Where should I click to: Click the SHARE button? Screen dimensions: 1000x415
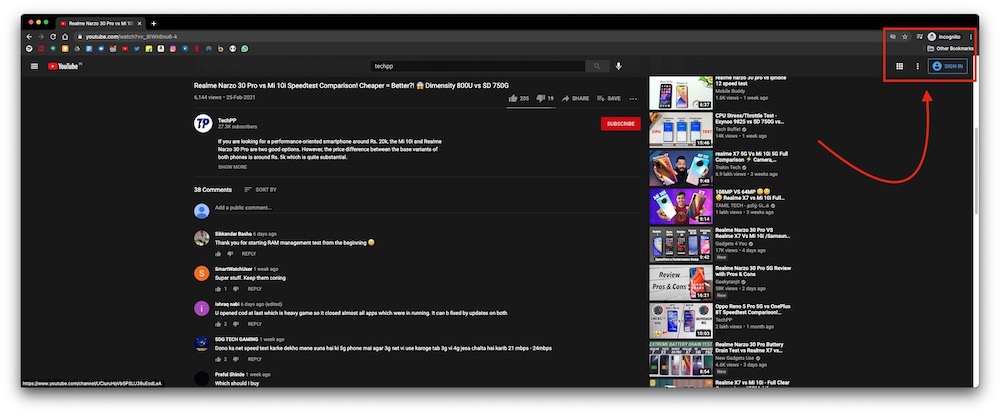pyautogui.click(x=575, y=99)
